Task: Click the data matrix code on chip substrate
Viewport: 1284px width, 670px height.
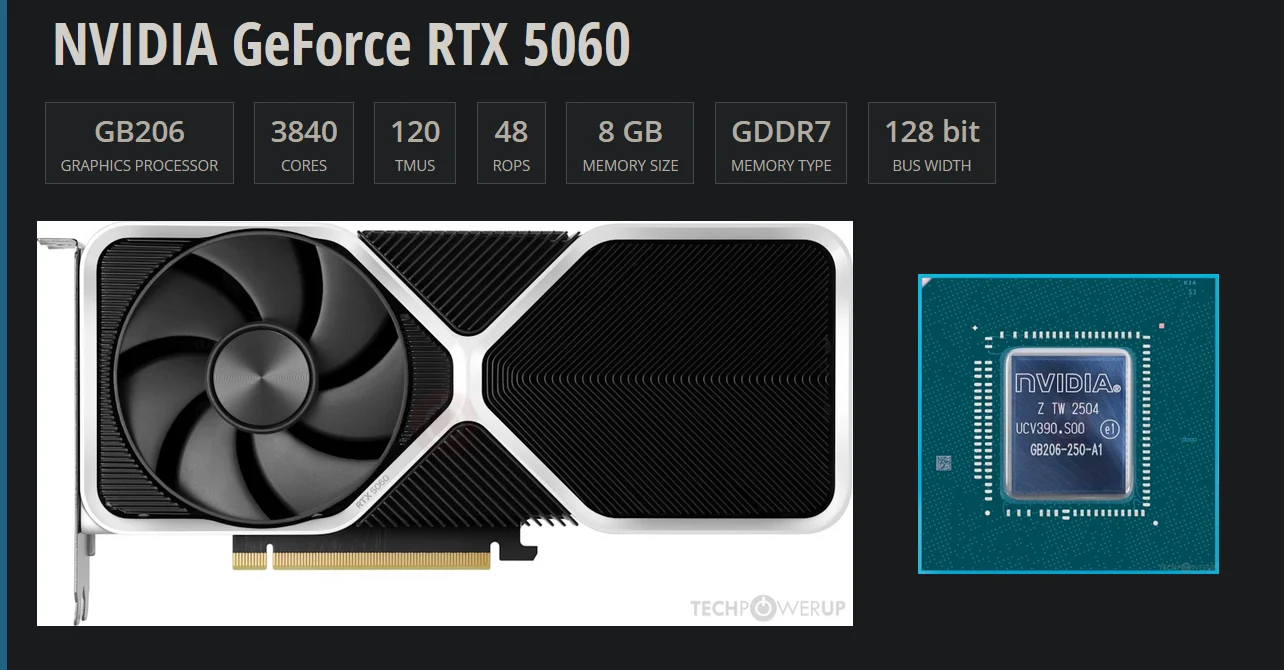Action: pyautogui.click(x=943, y=463)
